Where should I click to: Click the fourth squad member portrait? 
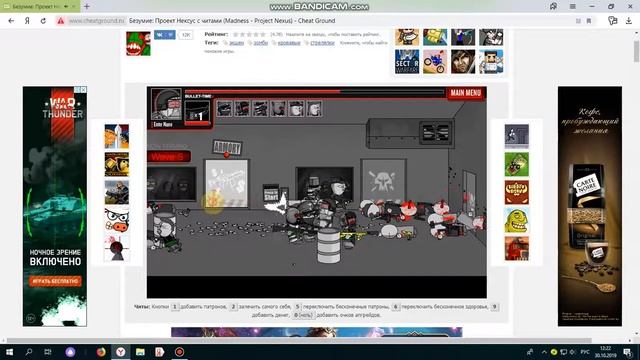278,109
